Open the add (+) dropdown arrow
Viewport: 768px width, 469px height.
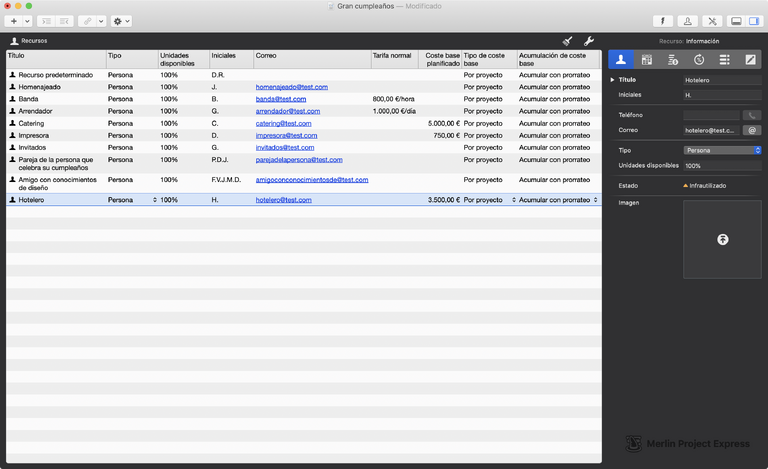27,20
